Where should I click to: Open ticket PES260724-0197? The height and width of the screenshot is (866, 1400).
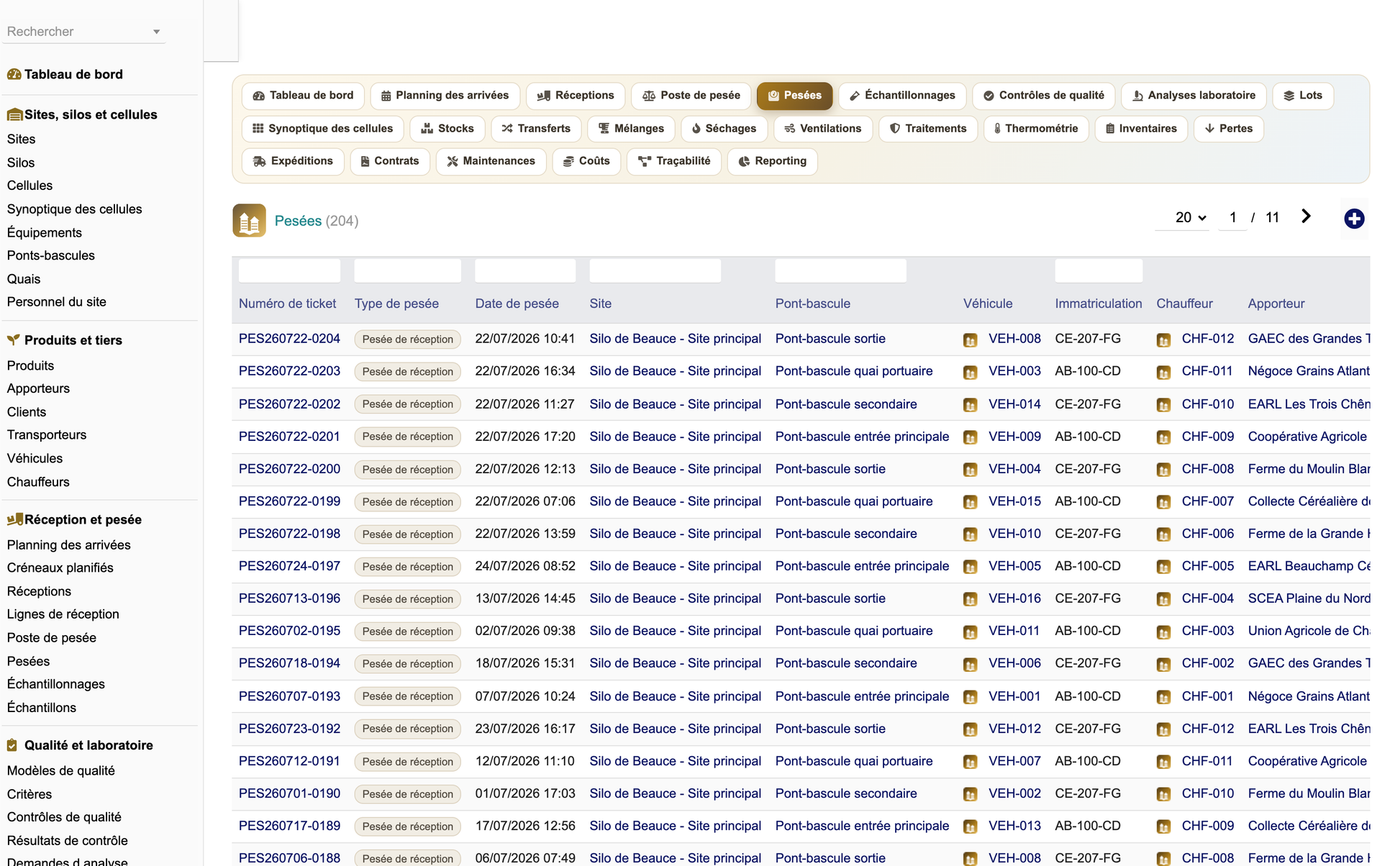[x=289, y=566]
